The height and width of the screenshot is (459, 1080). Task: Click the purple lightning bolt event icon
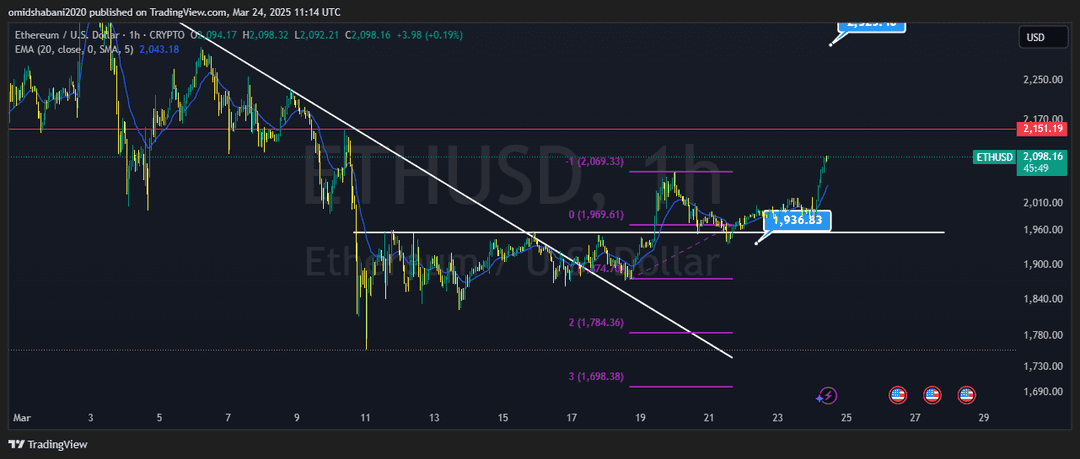pos(827,395)
